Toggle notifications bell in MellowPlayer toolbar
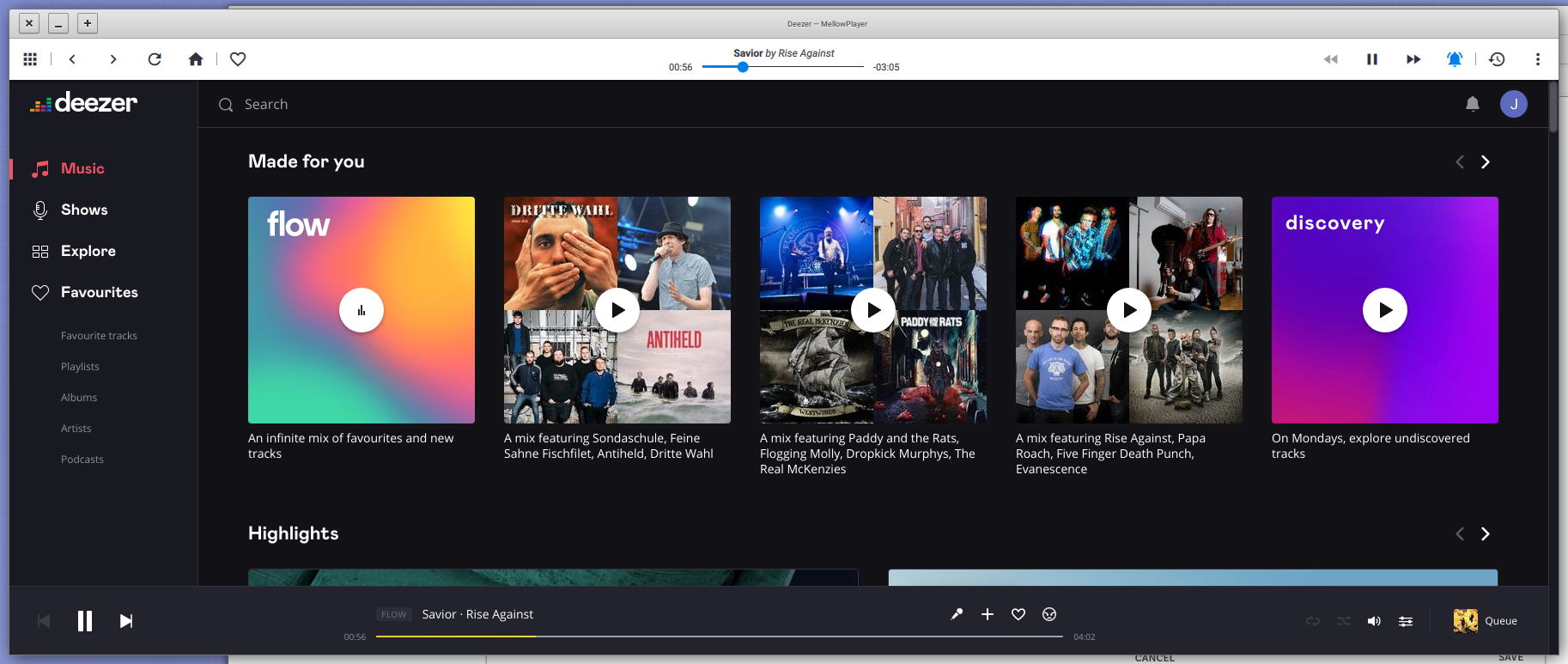This screenshot has height=664, width=1568. 1455,59
